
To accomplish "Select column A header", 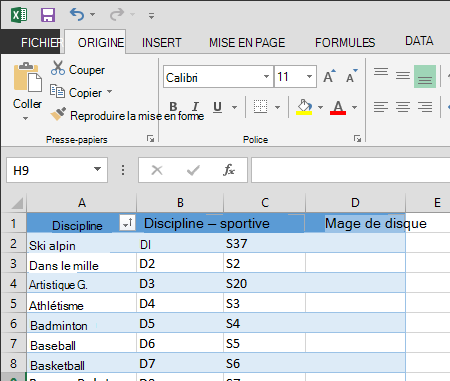I will [x=82, y=202].
